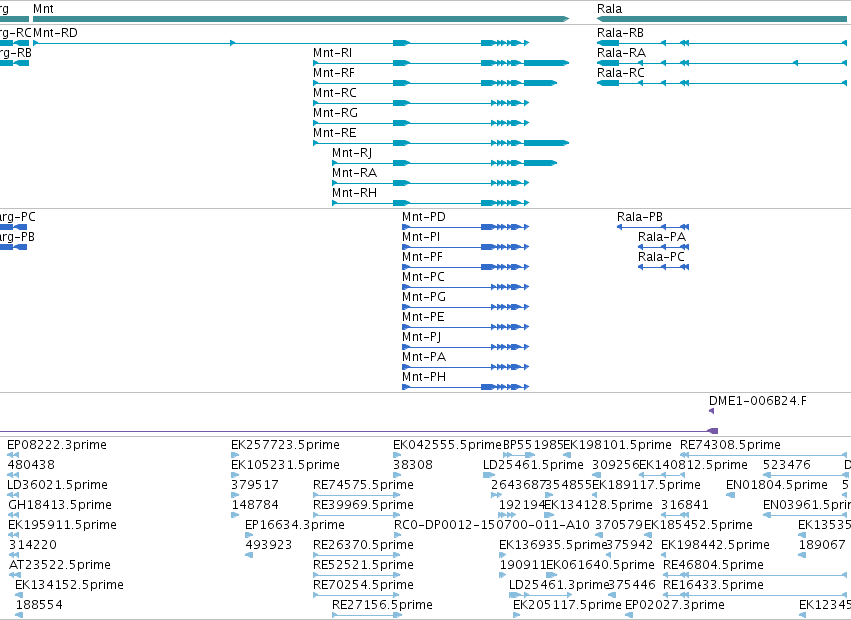Select EST GH18413.5prime label
Viewport: 851px width, 620px height.
[60, 505]
